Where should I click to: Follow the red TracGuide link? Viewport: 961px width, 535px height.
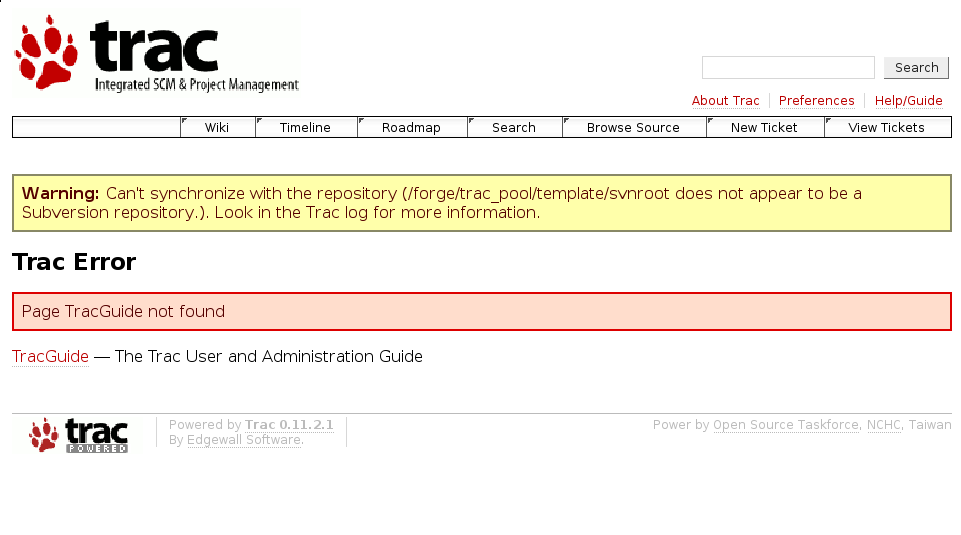tap(50, 357)
